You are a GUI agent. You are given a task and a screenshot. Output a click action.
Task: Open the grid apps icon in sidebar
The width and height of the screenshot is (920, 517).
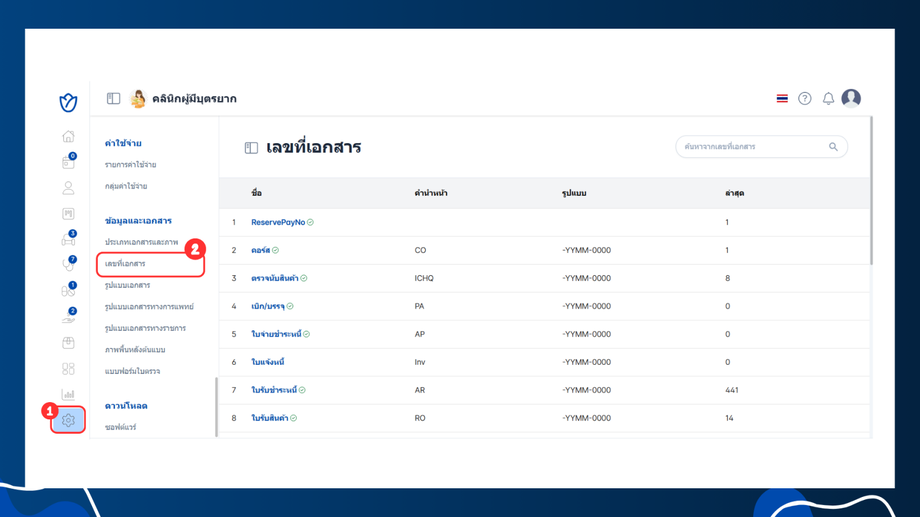coord(68,369)
